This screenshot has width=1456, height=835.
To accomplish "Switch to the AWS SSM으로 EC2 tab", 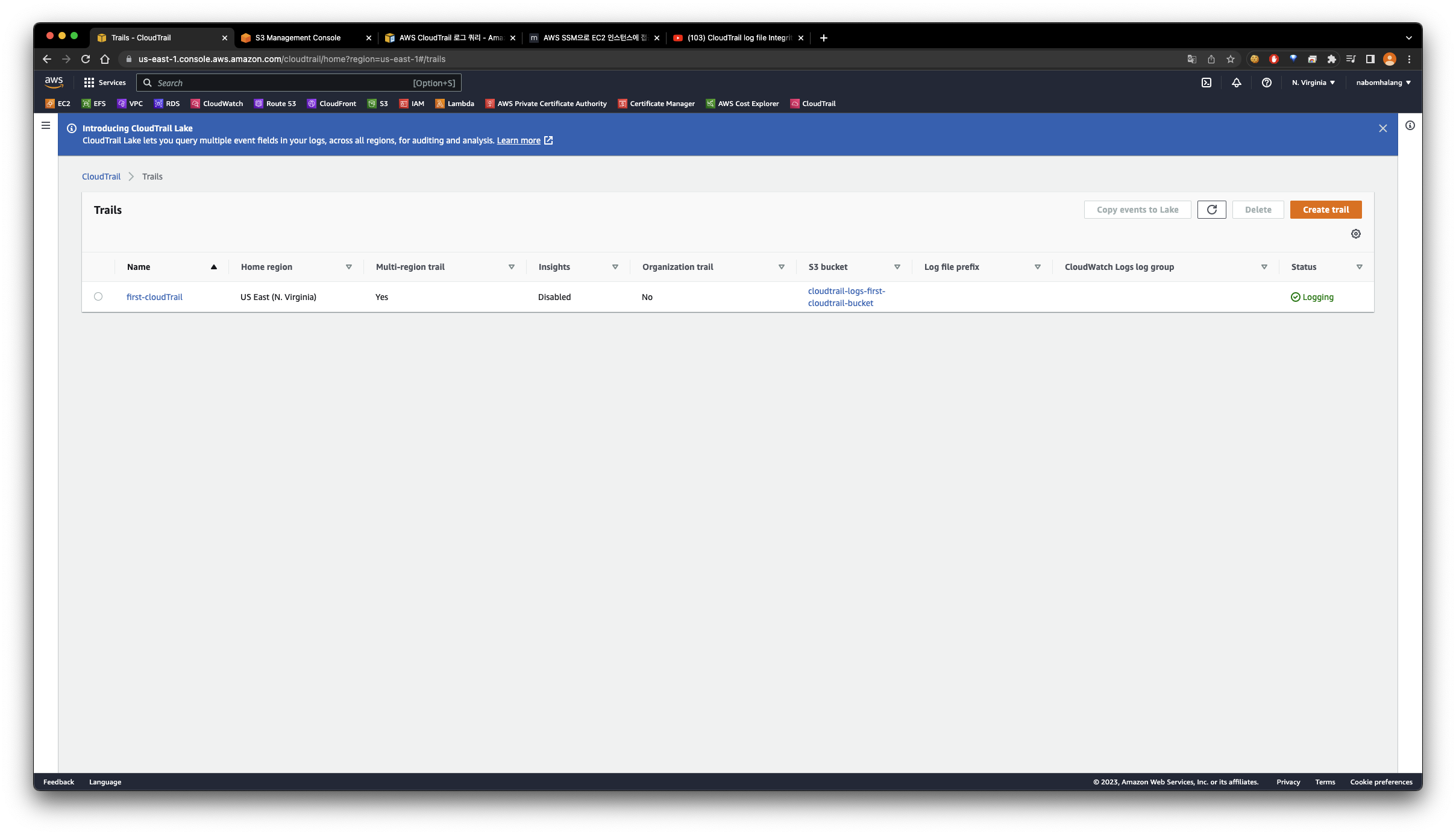I will click(594, 37).
